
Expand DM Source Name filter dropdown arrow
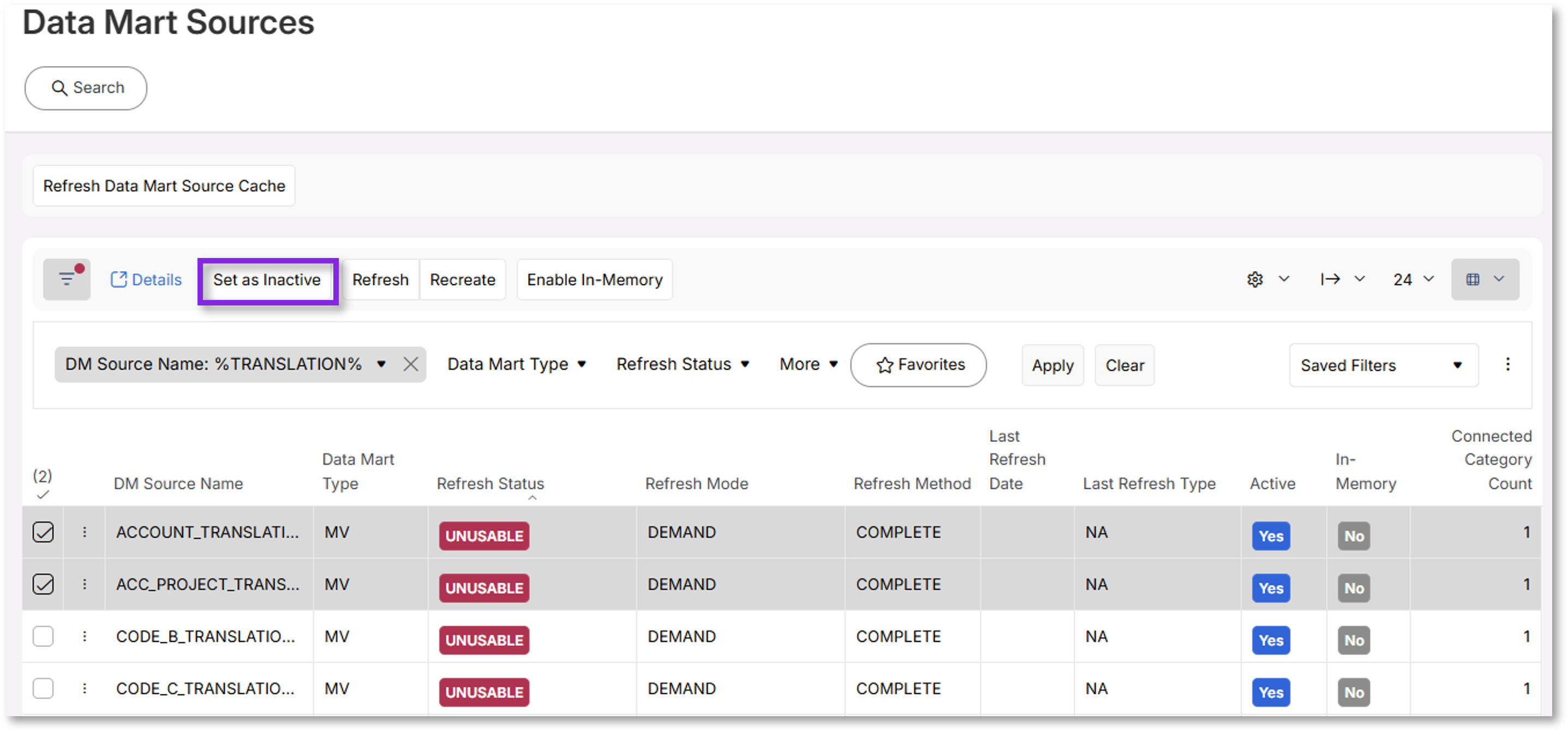(x=381, y=364)
